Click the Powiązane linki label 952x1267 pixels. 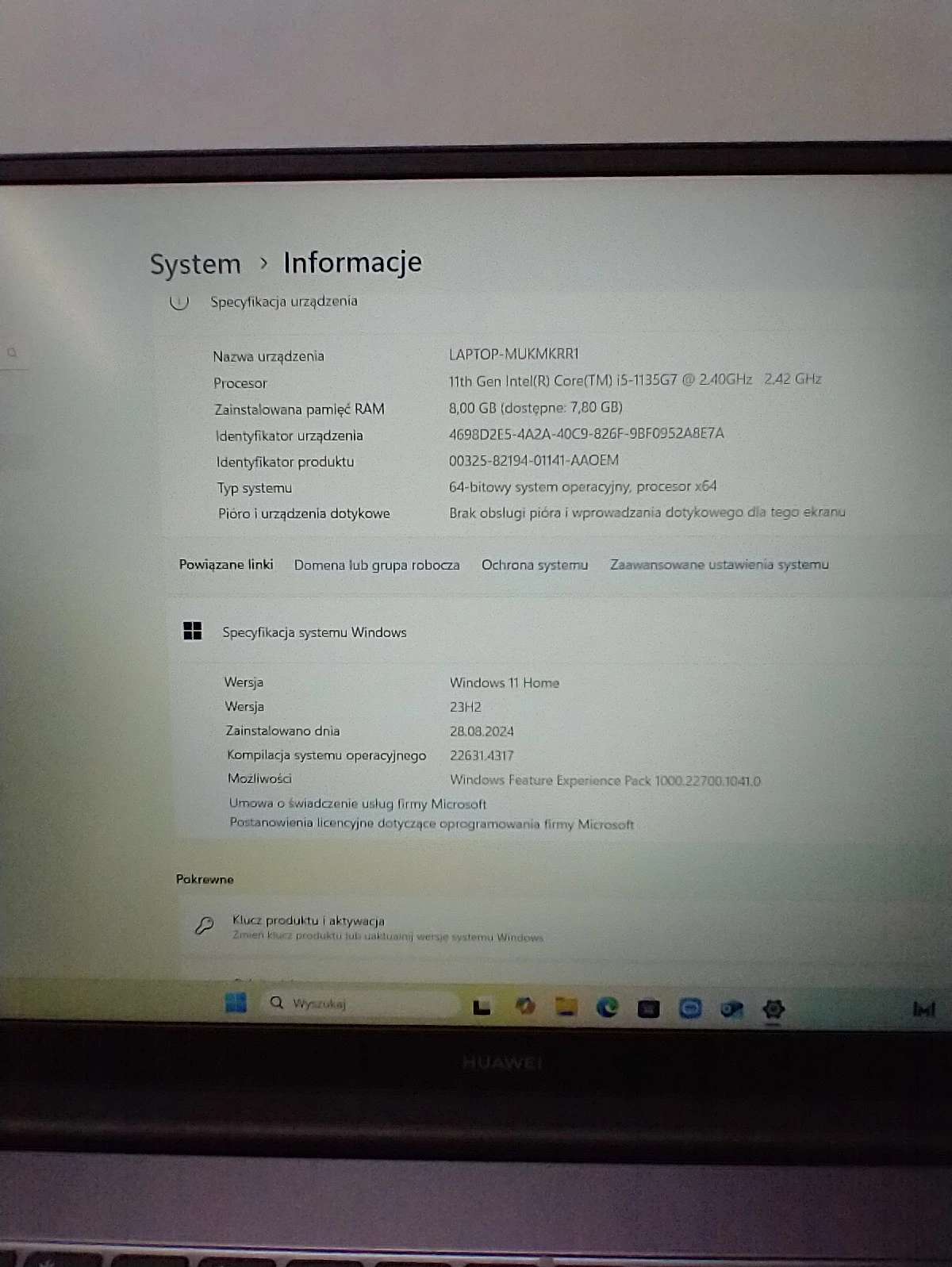(226, 564)
